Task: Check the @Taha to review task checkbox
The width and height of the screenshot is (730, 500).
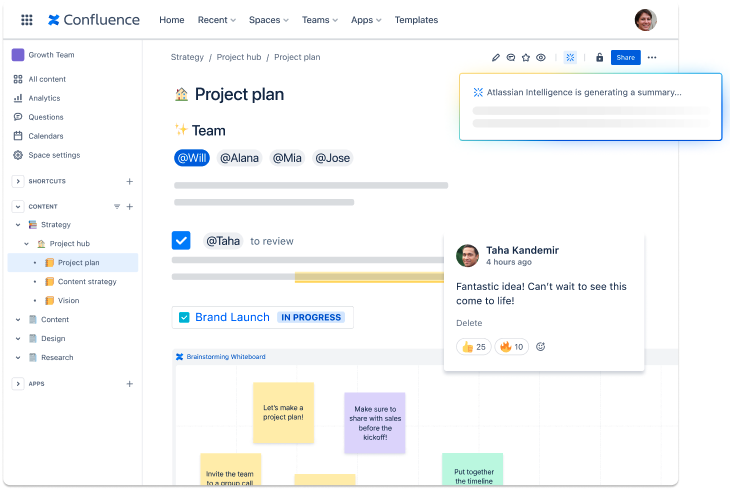Action: [181, 240]
